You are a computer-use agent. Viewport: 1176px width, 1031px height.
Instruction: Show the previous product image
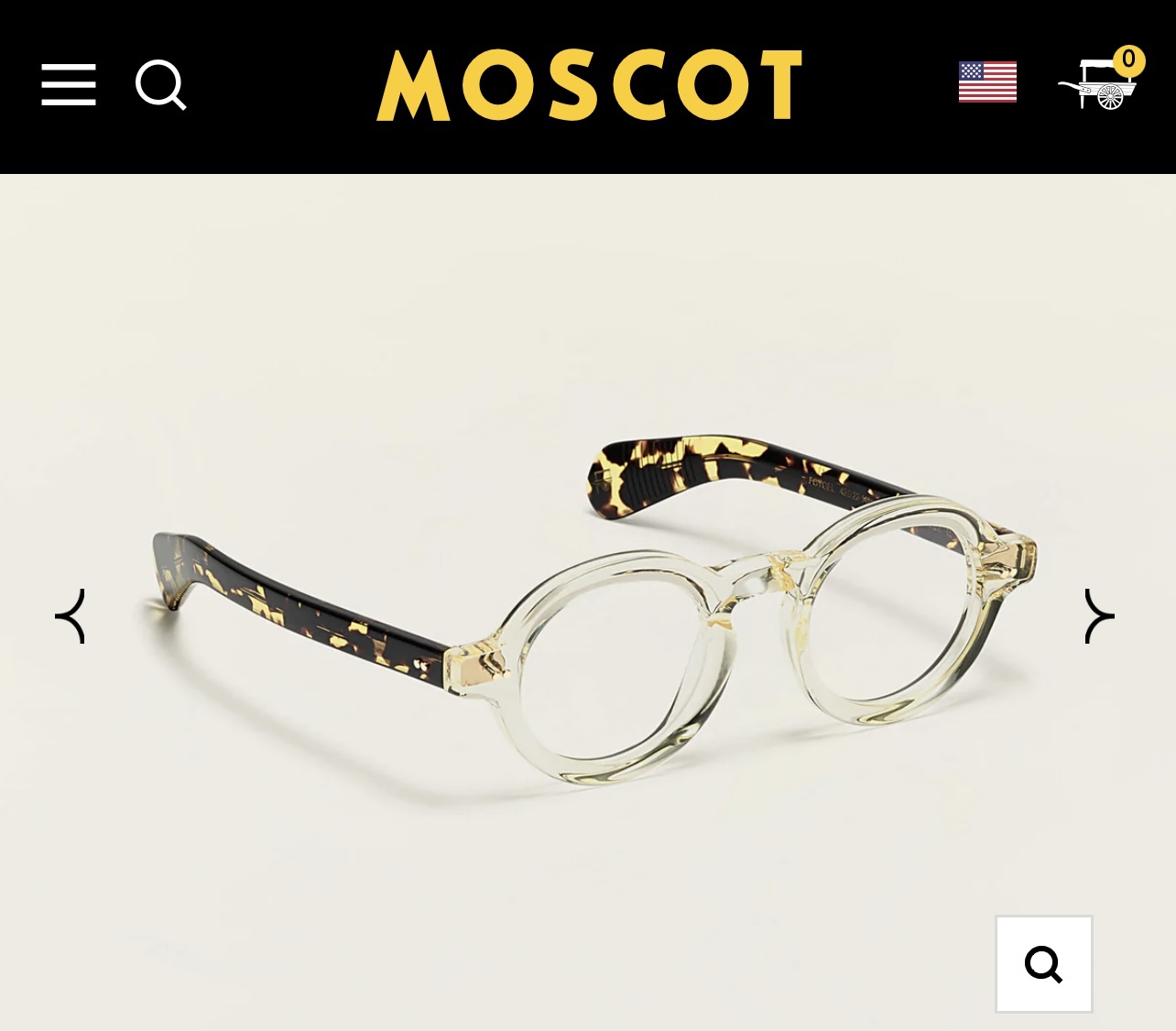pos(71,616)
